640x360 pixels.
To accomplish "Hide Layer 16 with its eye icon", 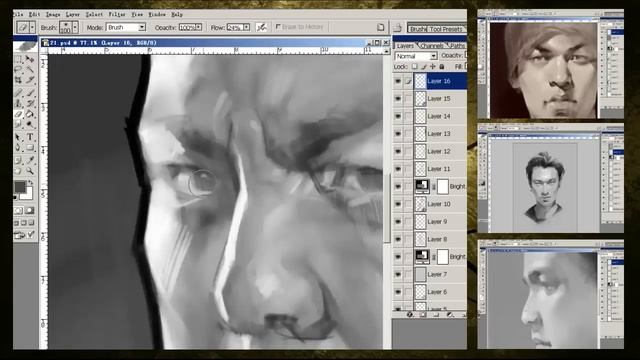I will pos(398,81).
